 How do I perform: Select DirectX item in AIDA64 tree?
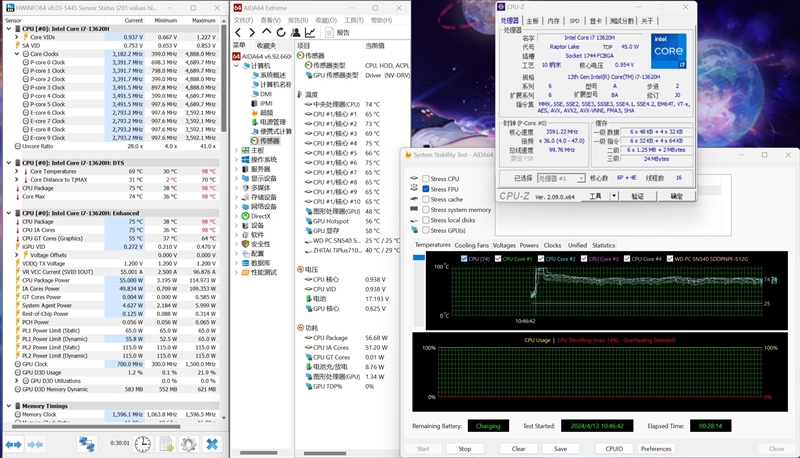pos(256,216)
